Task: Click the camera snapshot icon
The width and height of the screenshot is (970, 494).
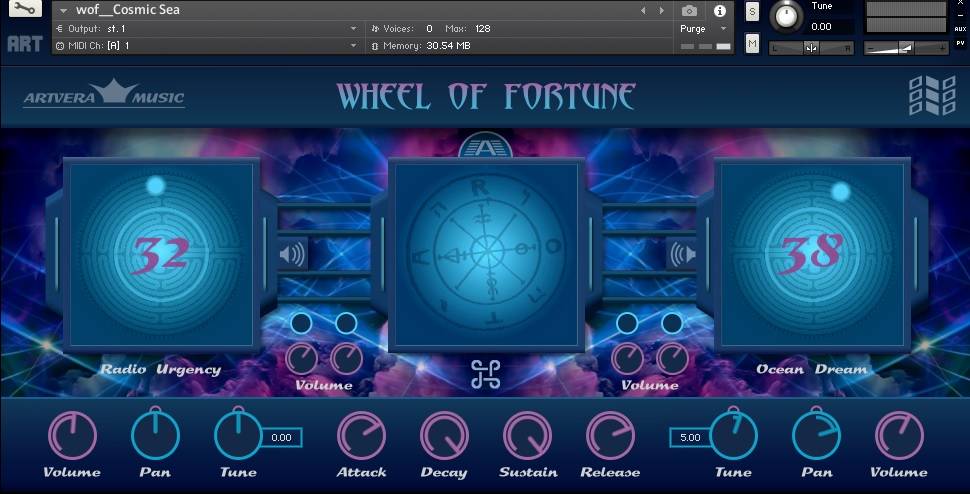Action: pos(689,11)
